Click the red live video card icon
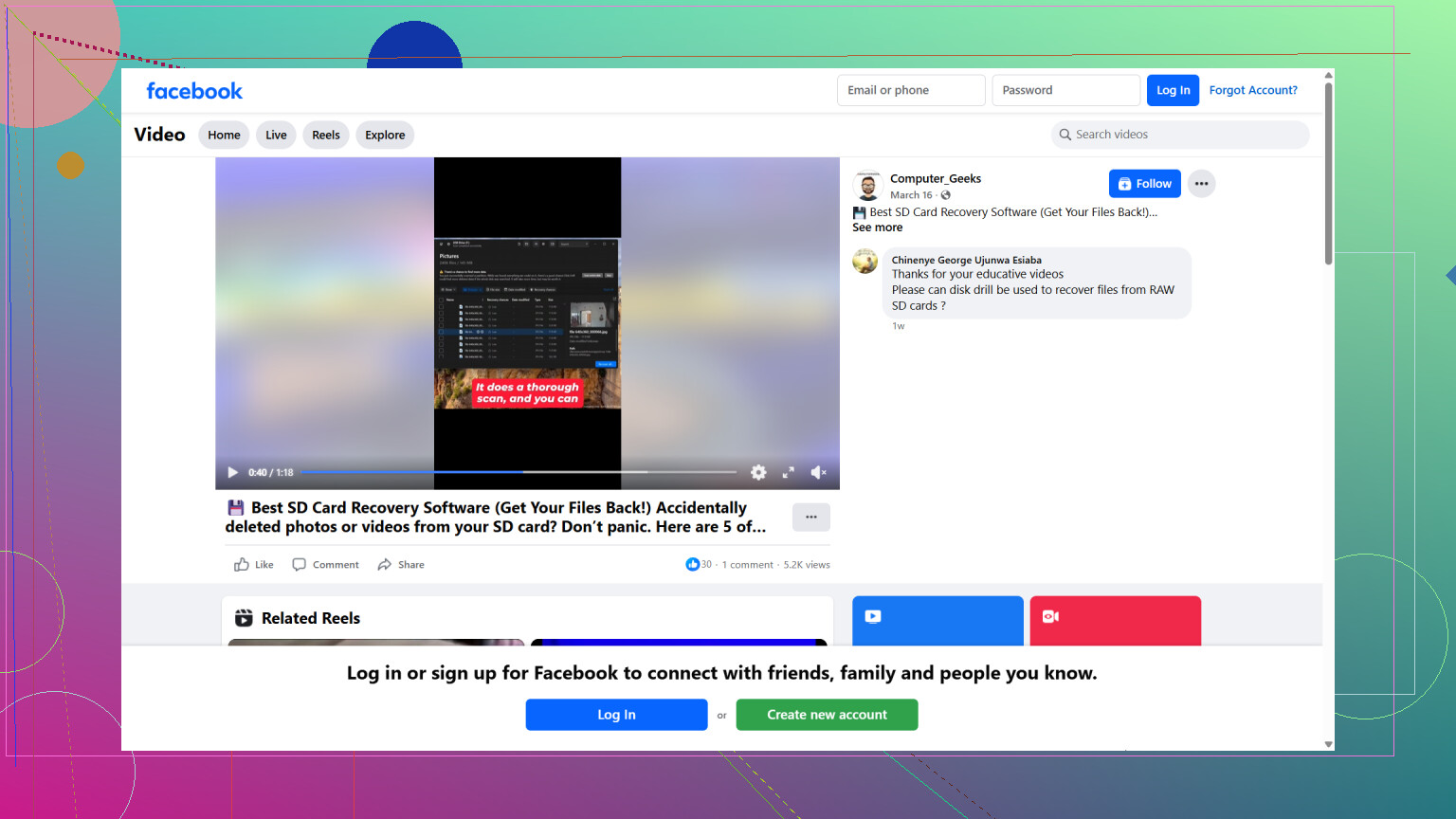Image resolution: width=1456 pixels, height=819 pixels. pos(1050,616)
